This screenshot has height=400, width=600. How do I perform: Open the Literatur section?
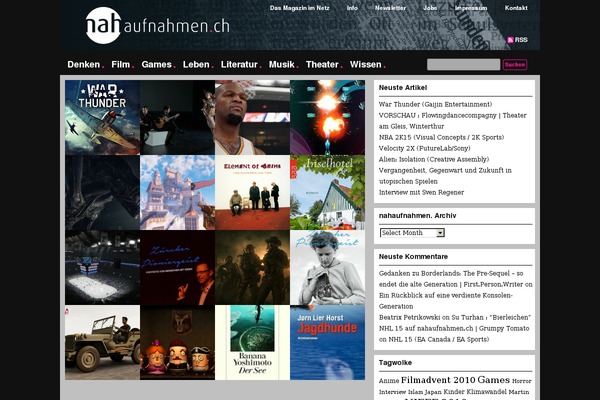[x=239, y=64]
